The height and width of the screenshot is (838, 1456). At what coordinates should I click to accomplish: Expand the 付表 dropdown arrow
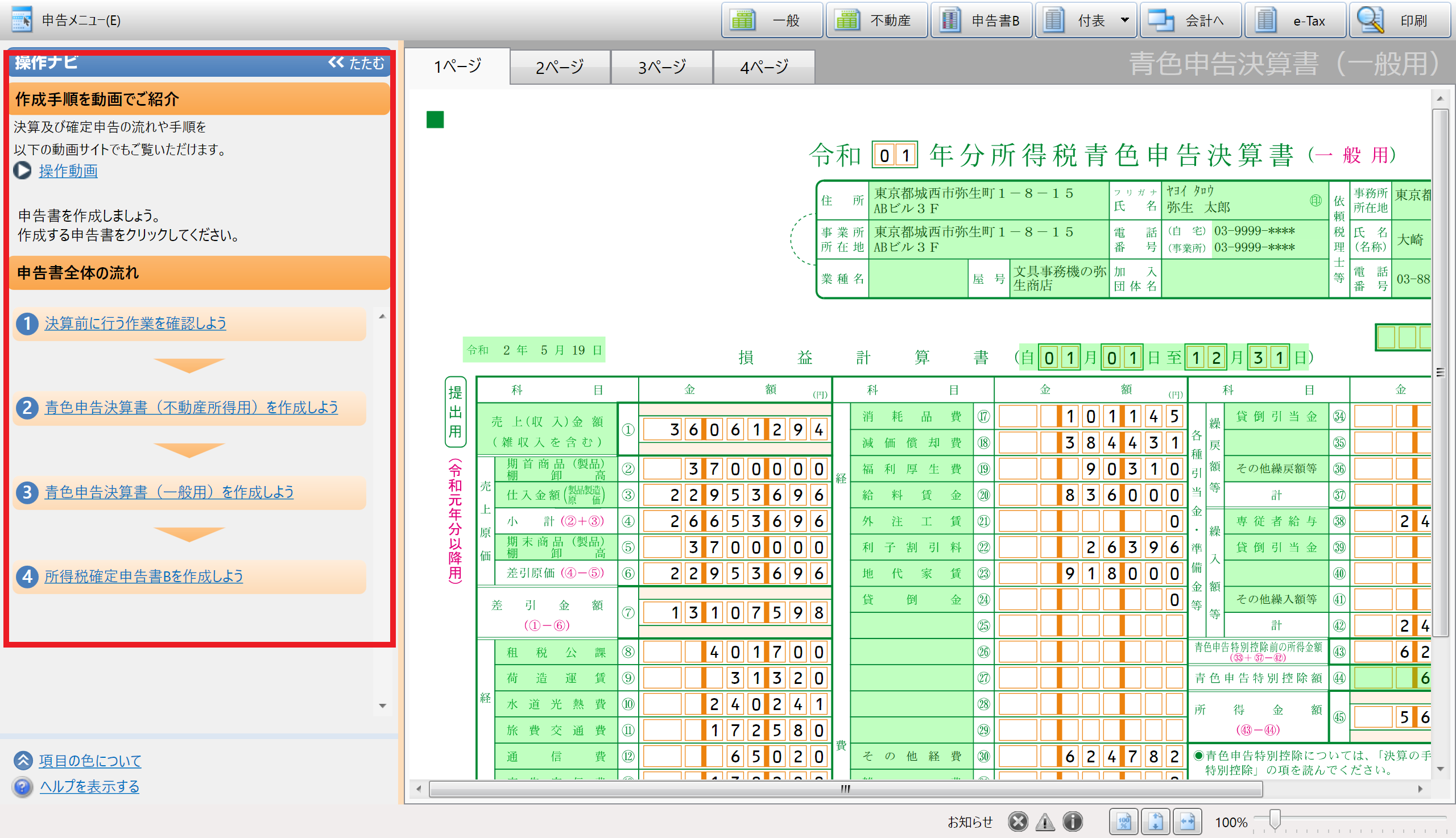1125,20
